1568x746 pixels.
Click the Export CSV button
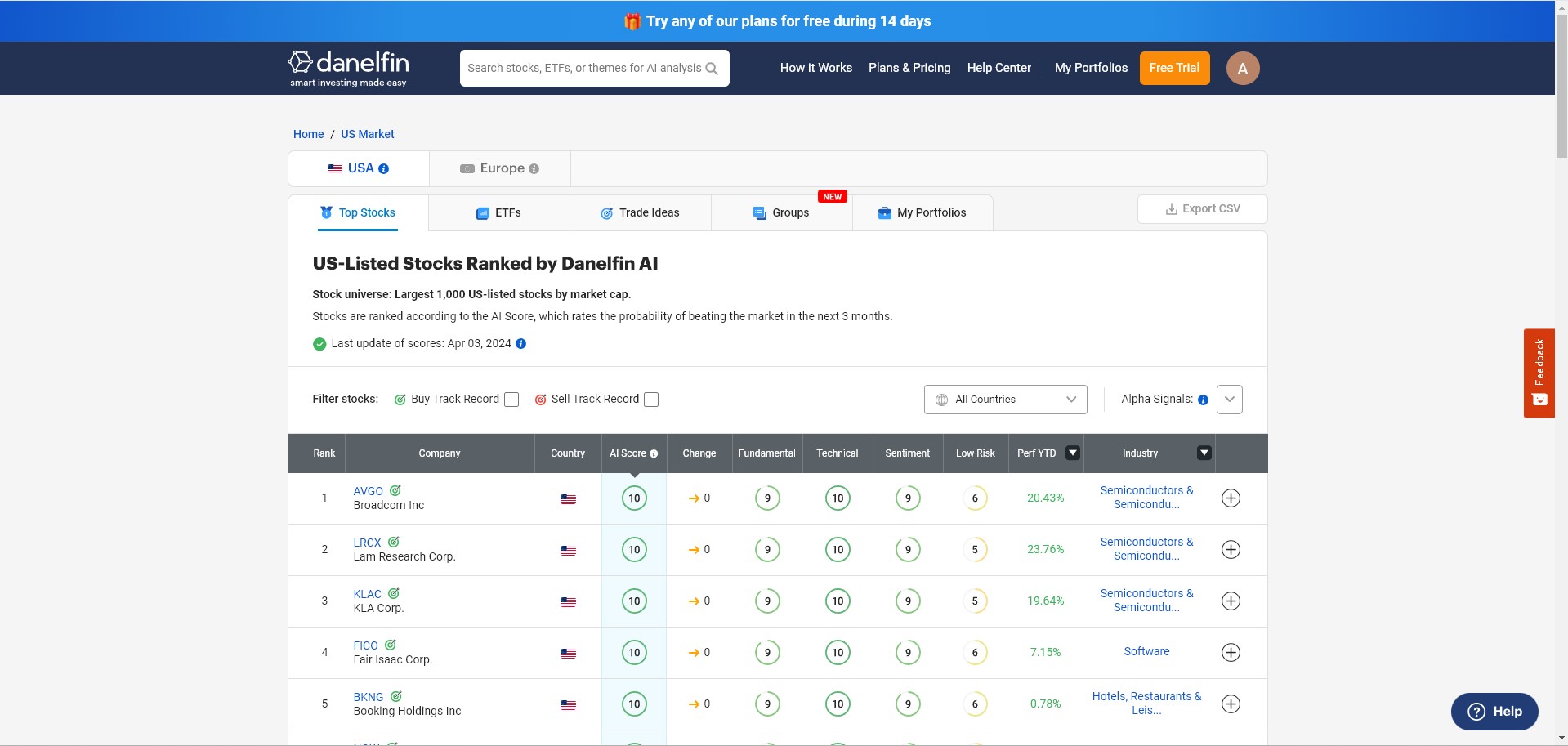[1203, 209]
